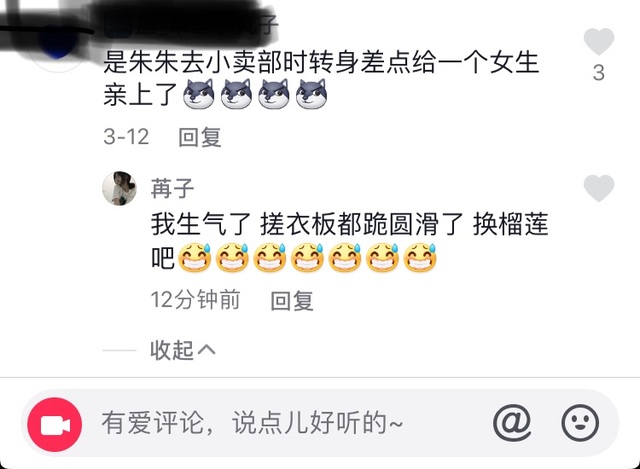
Task: Click the 我生气了 搓衣板 reply text
Action: point(349,242)
